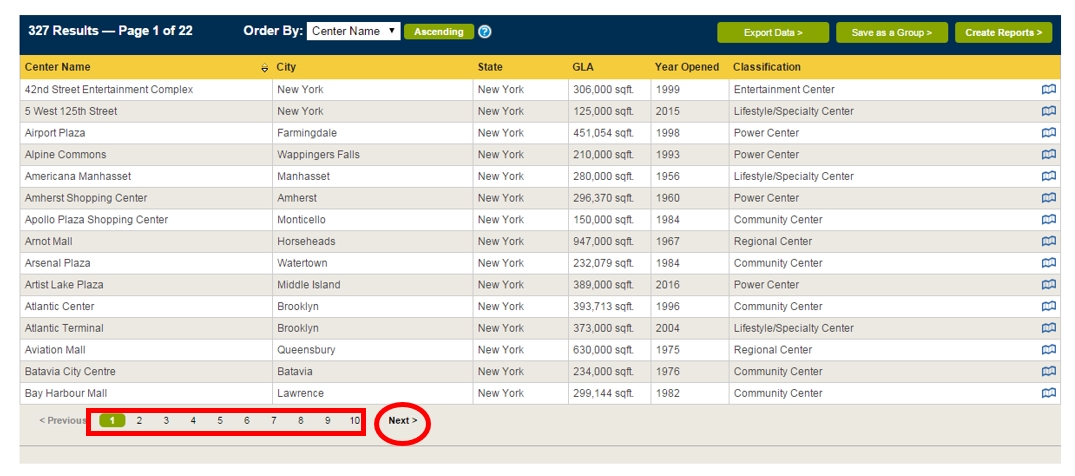Open the Order By dropdown

(353, 32)
